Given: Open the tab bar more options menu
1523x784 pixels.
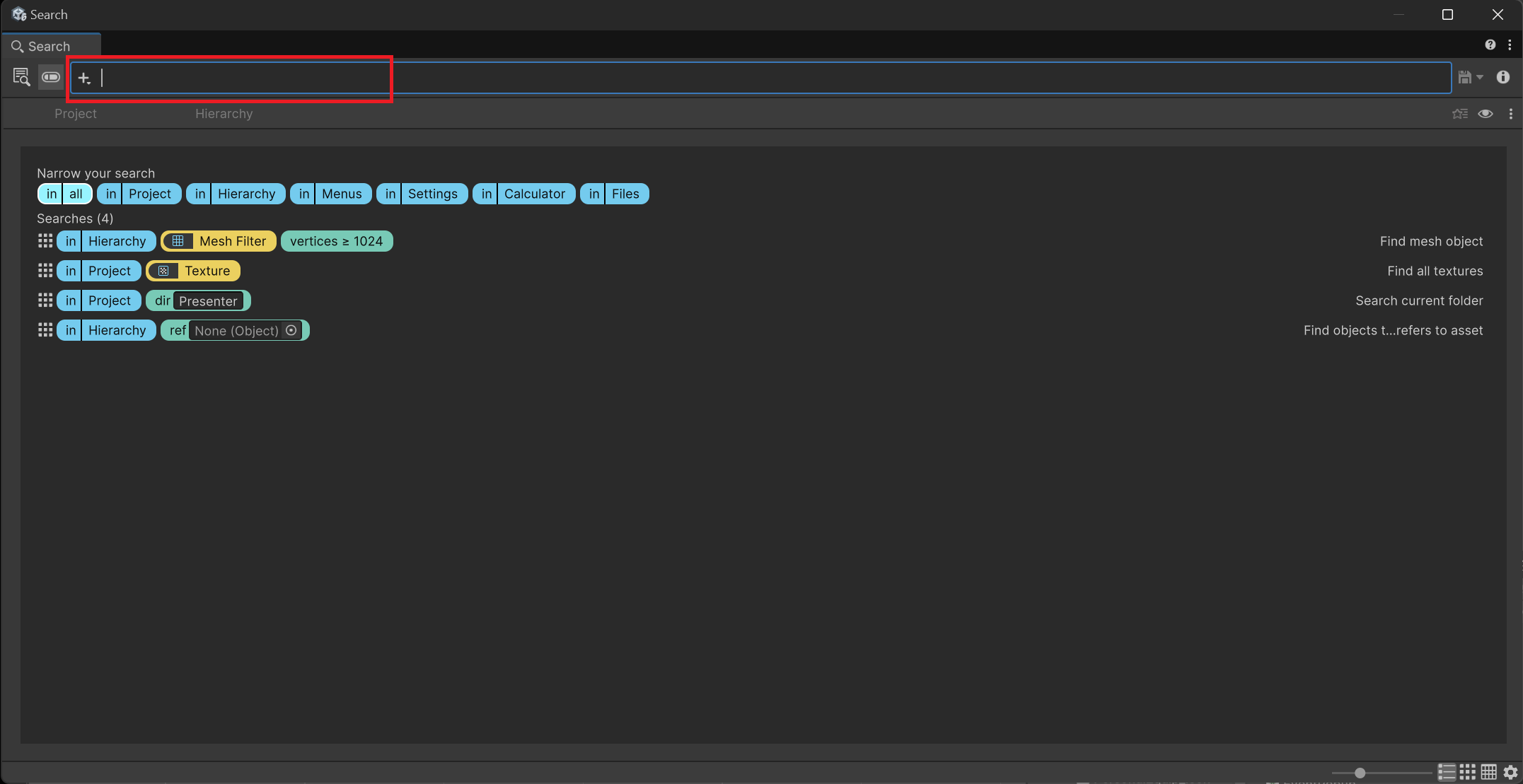Looking at the screenshot, I should 1510,114.
